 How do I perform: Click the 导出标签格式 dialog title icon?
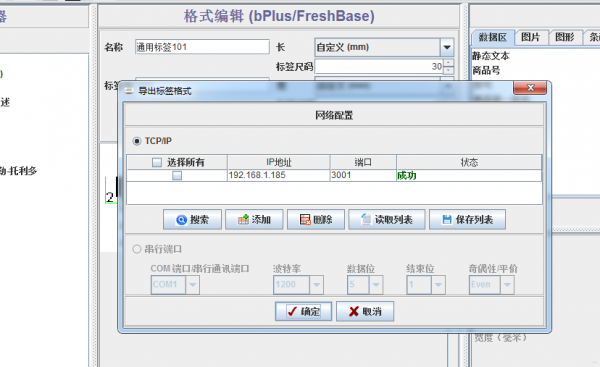click(129, 91)
